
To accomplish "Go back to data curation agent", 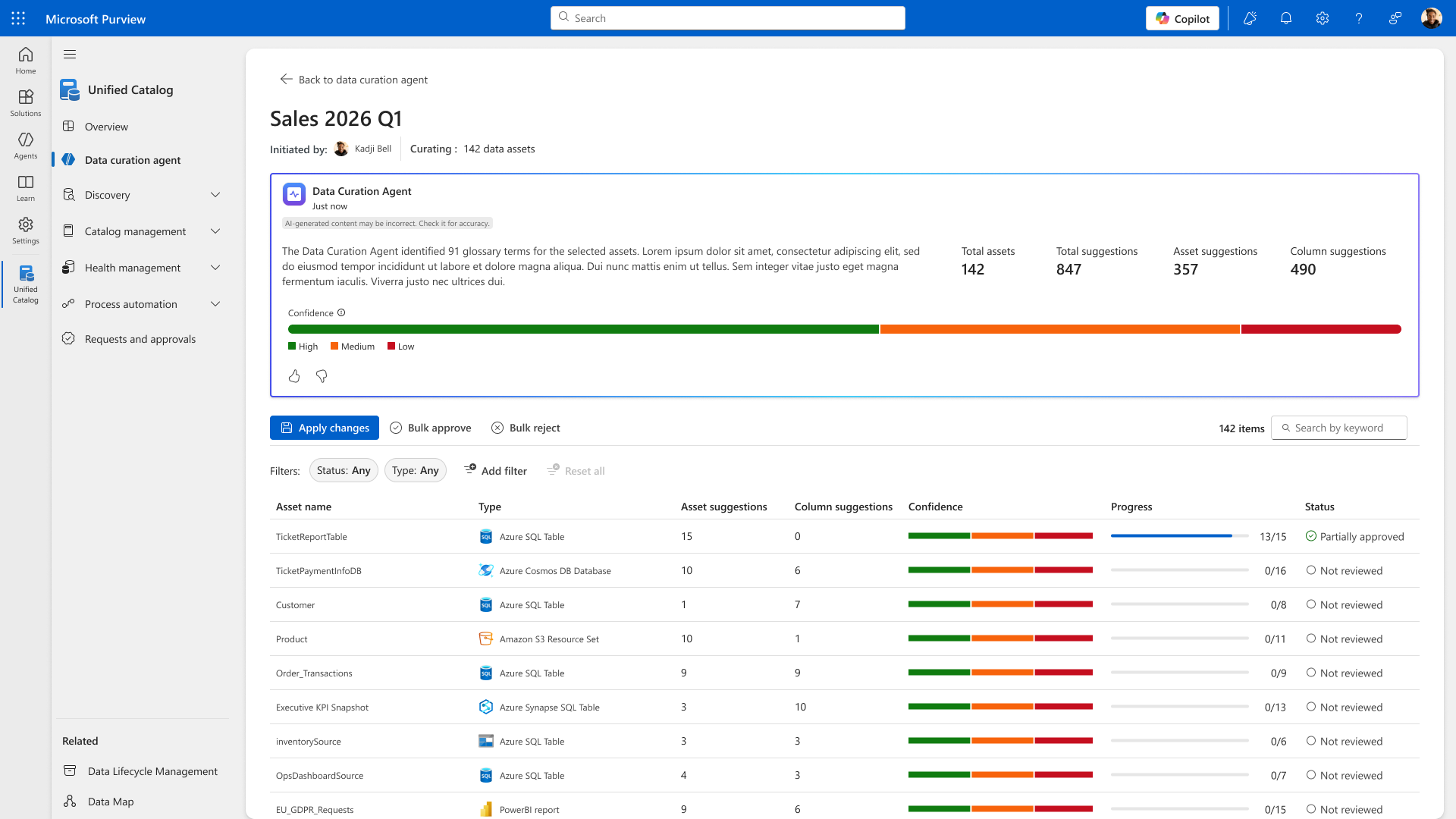I will coord(353,80).
